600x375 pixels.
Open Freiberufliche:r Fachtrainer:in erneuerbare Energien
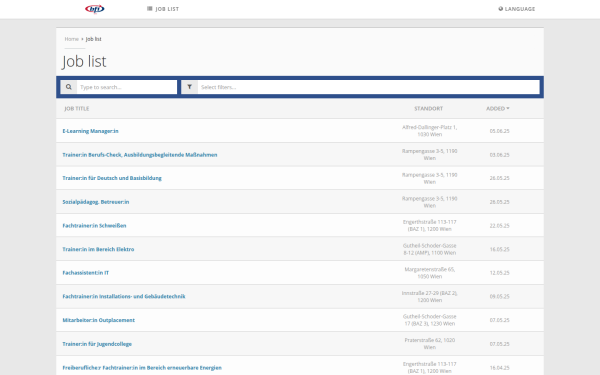[x=142, y=367]
